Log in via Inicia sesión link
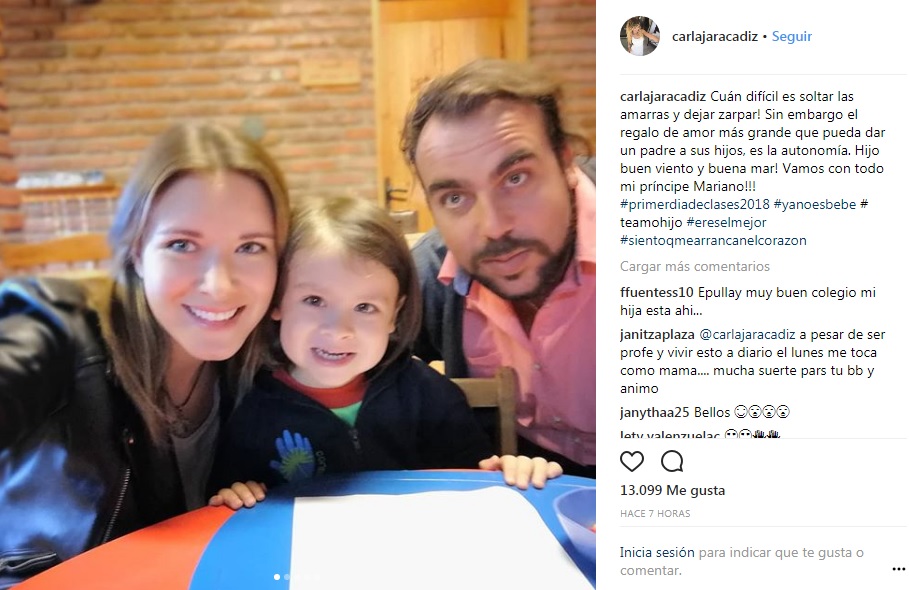This screenshot has width=909, height=590. pyautogui.click(x=657, y=552)
